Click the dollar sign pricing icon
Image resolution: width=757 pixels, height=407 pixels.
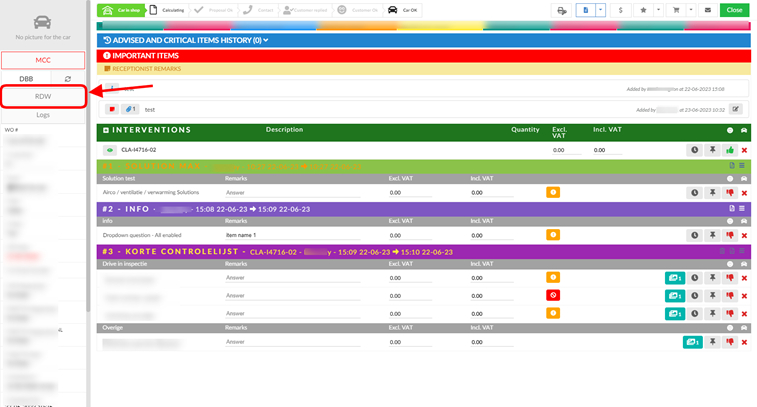[620, 10]
